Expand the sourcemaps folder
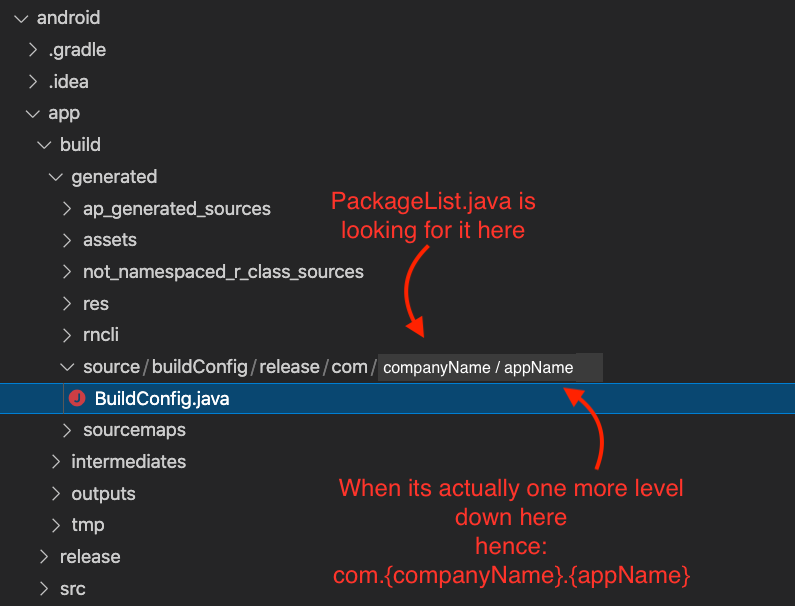 (134, 430)
